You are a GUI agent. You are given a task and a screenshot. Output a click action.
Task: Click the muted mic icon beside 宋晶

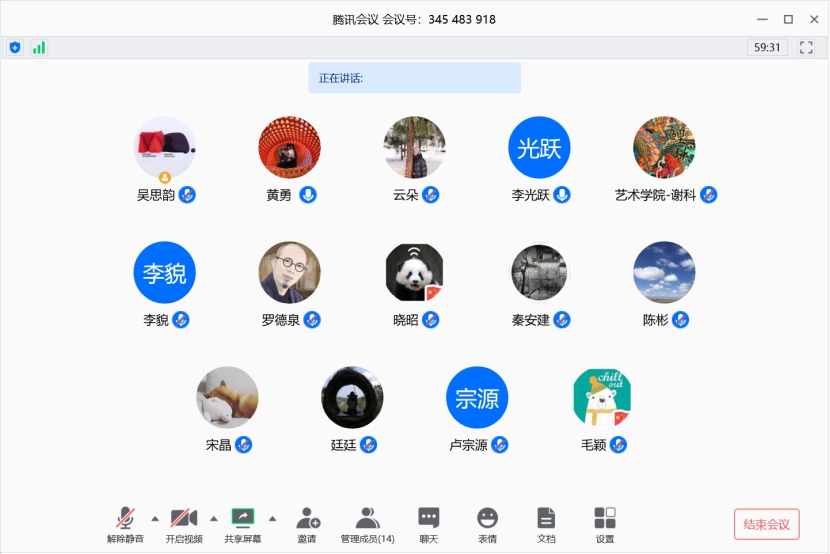pos(243,445)
